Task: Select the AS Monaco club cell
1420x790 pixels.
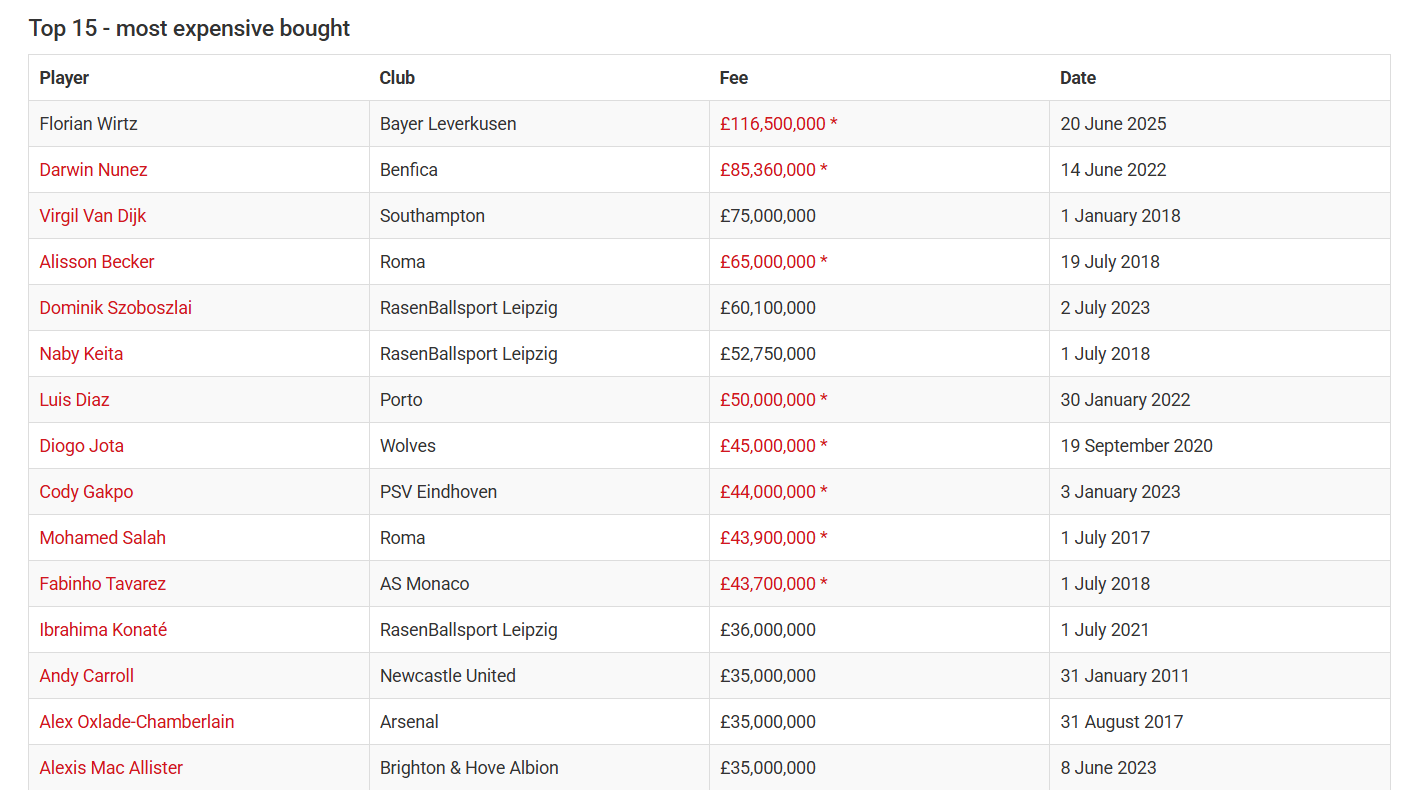Action: tap(539, 584)
